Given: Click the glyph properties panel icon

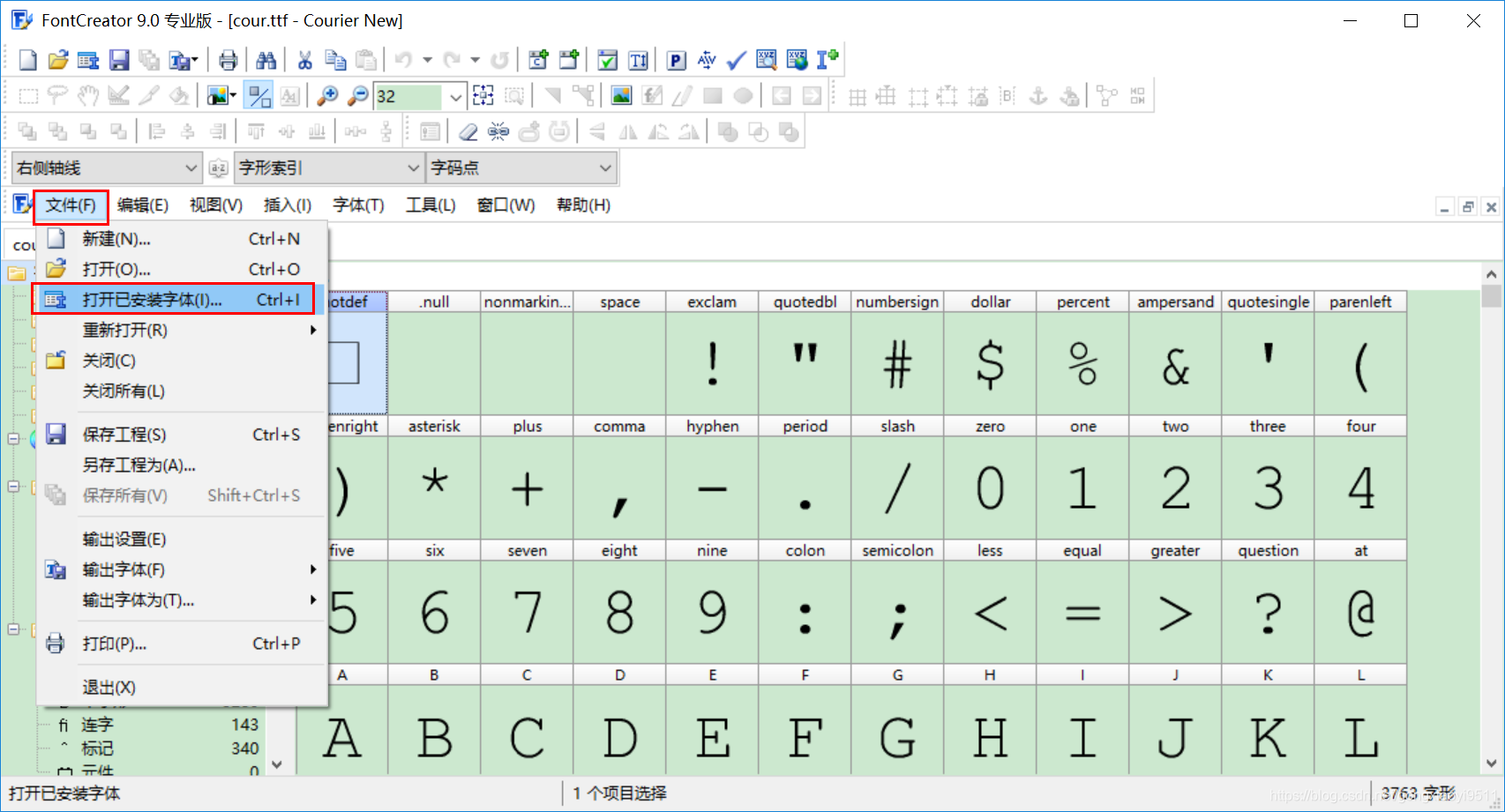Looking at the screenshot, I should [430, 132].
